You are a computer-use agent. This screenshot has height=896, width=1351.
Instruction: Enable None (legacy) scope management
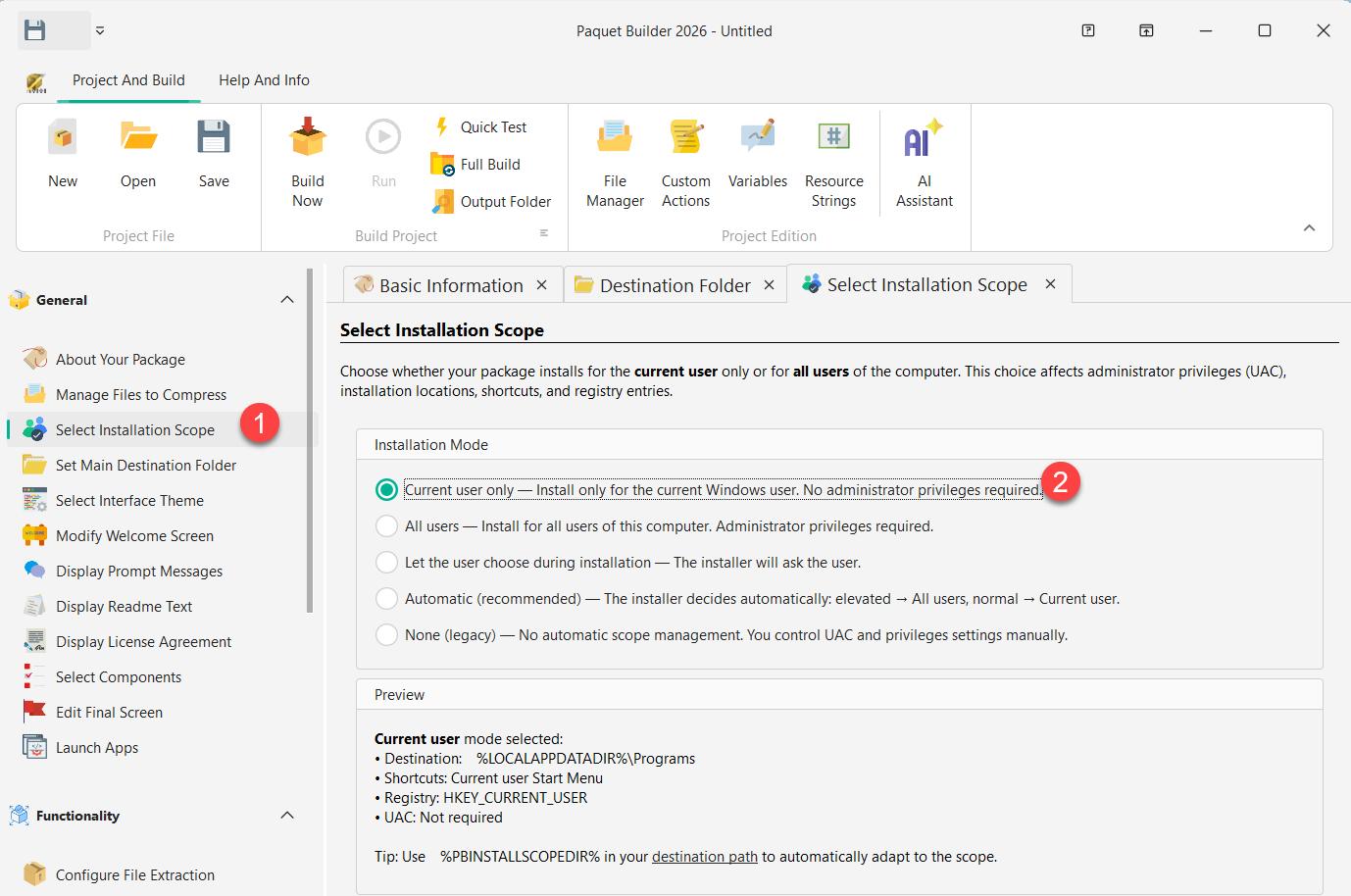(x=386, y=634)
